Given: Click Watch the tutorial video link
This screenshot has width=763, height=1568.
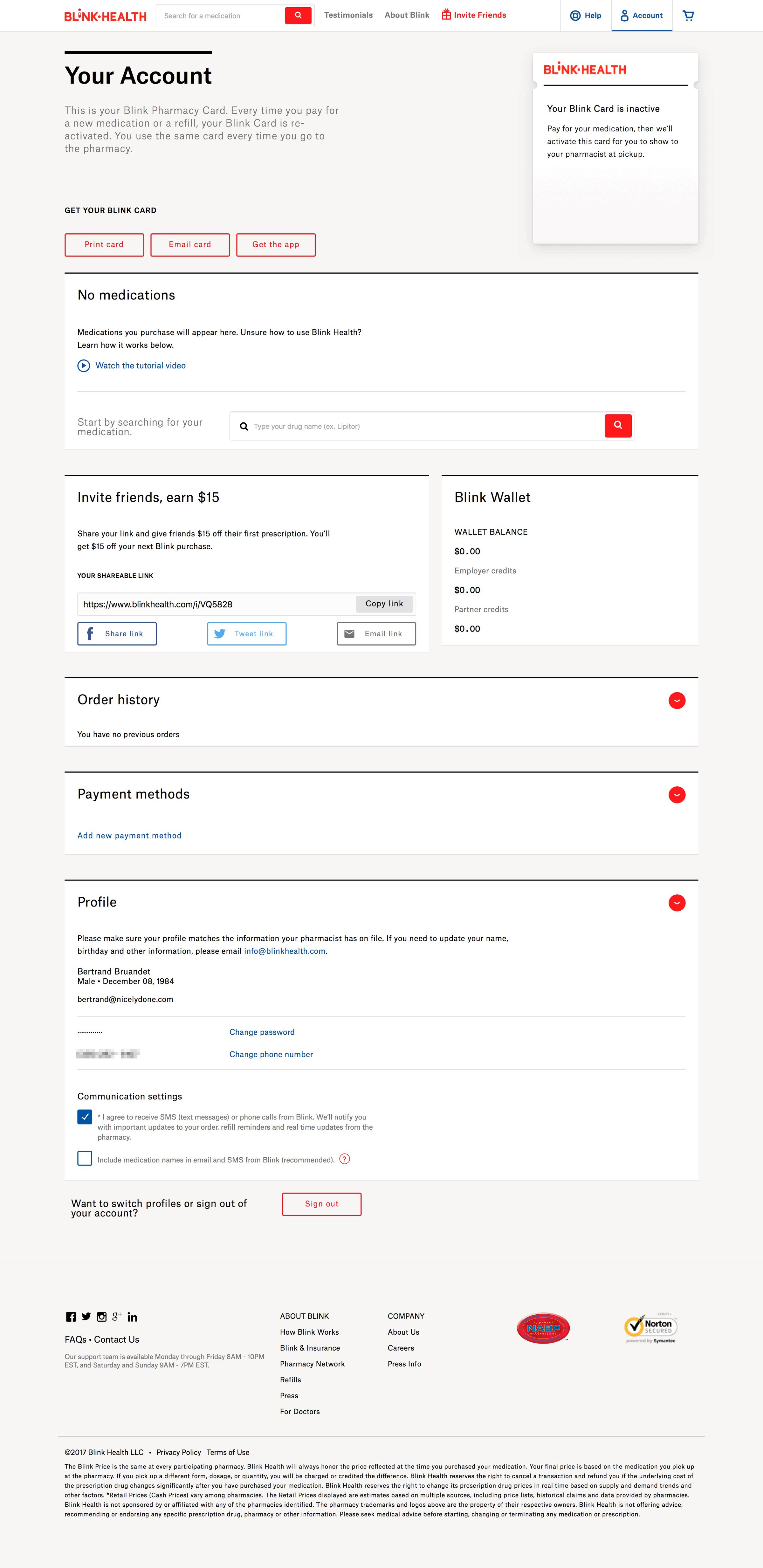Looking at the screenshot, I should 141,366.
